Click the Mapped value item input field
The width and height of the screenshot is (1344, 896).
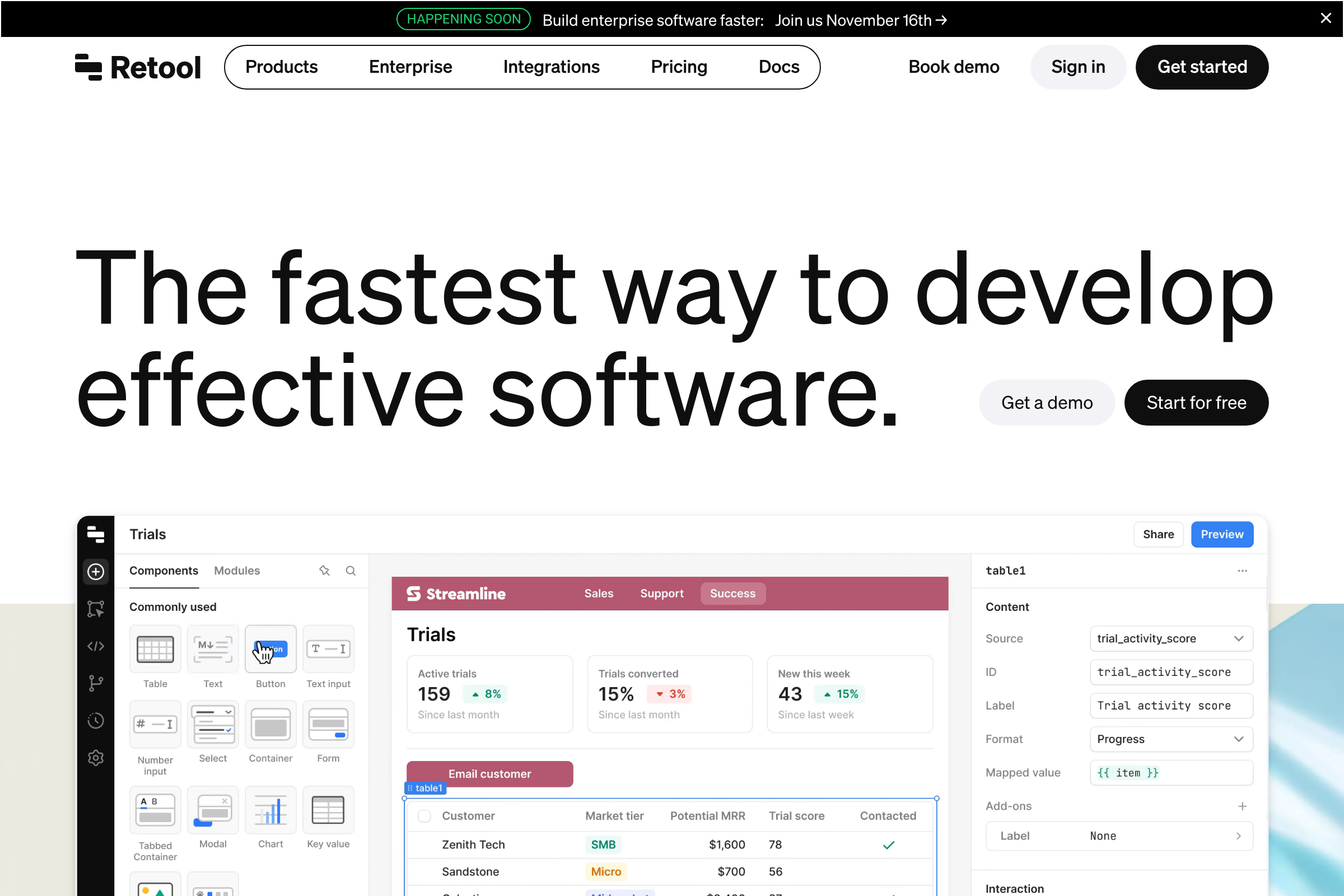click(1171, 773)
